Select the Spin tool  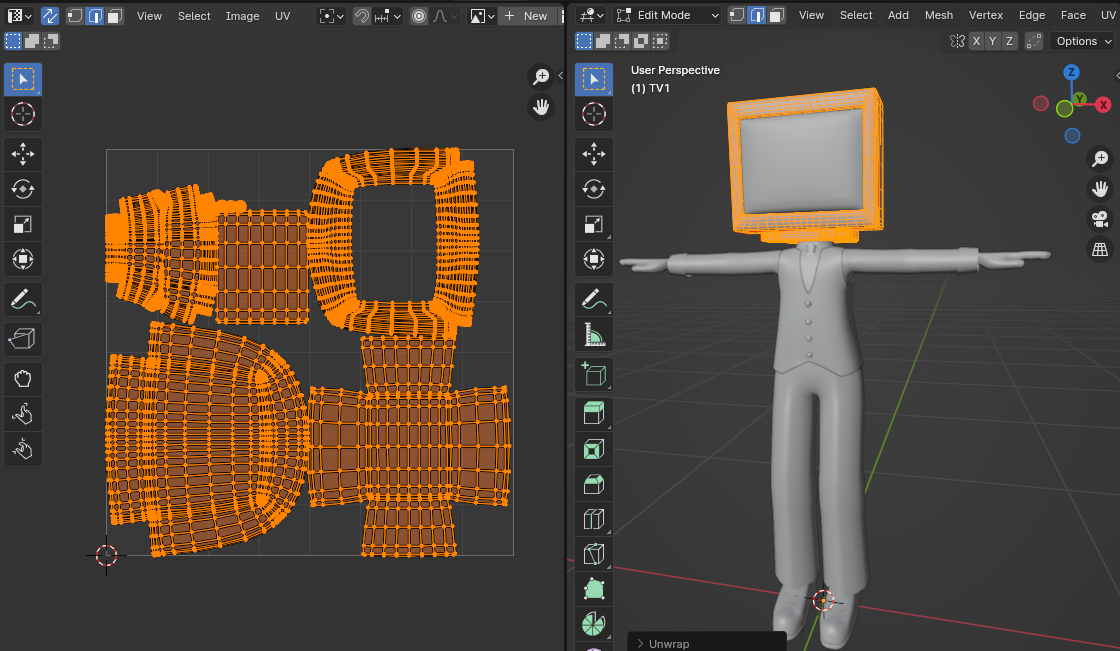594,625
